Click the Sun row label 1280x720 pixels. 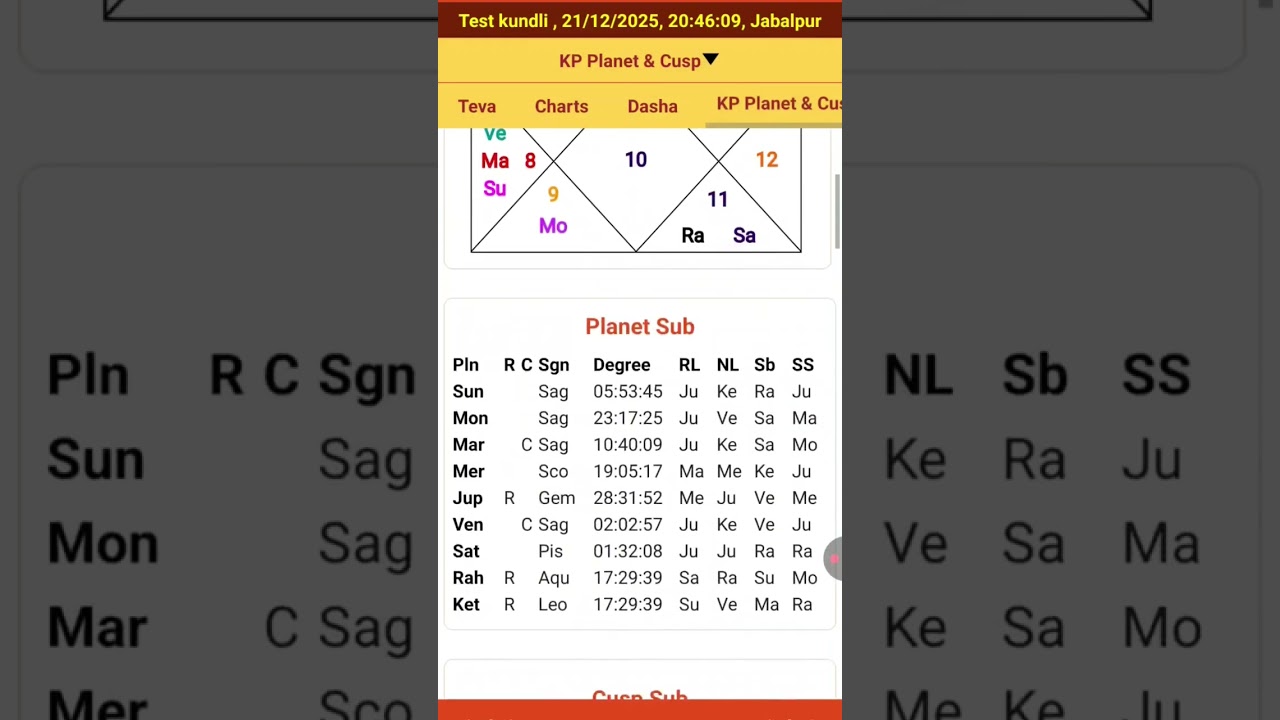pyautogui.click(x=468, y=392)
